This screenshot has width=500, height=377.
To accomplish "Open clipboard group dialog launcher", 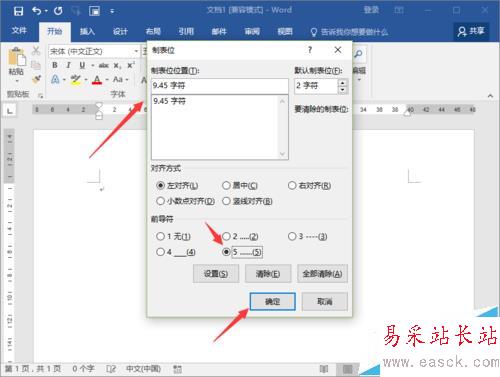I will pos(41,96).
